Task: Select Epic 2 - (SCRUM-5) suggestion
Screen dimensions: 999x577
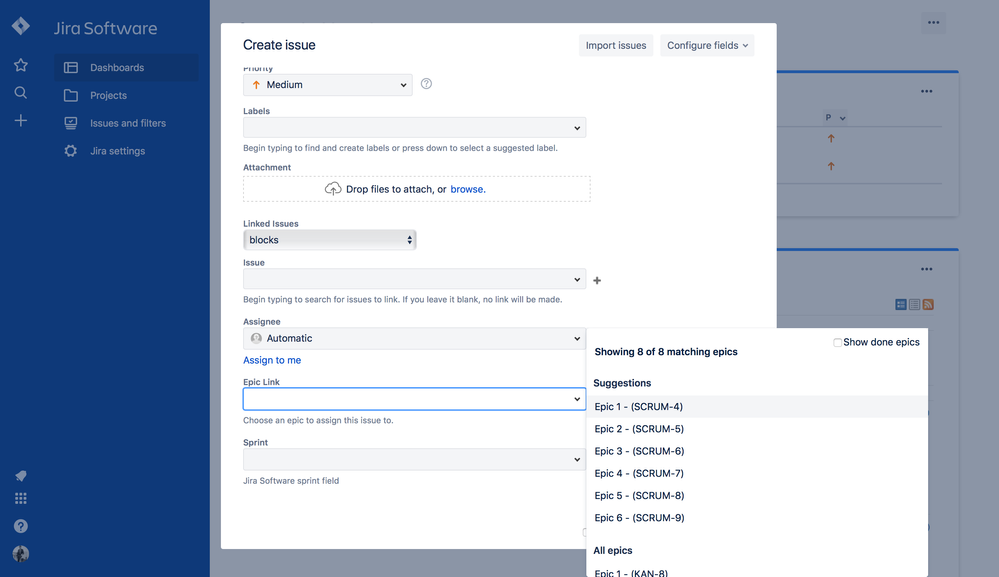Action: pos(757,429)
